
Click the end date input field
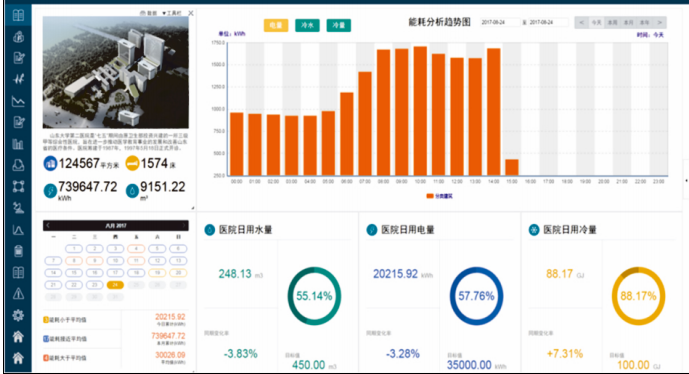548,22
